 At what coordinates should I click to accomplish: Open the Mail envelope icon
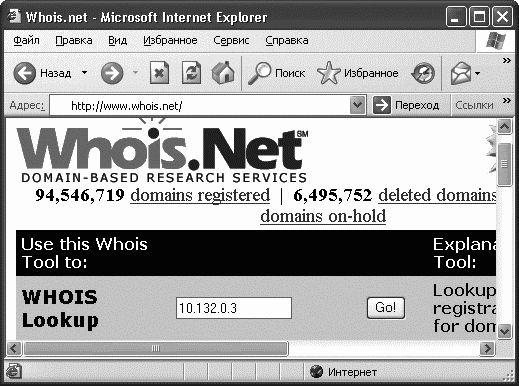[460, 73]
